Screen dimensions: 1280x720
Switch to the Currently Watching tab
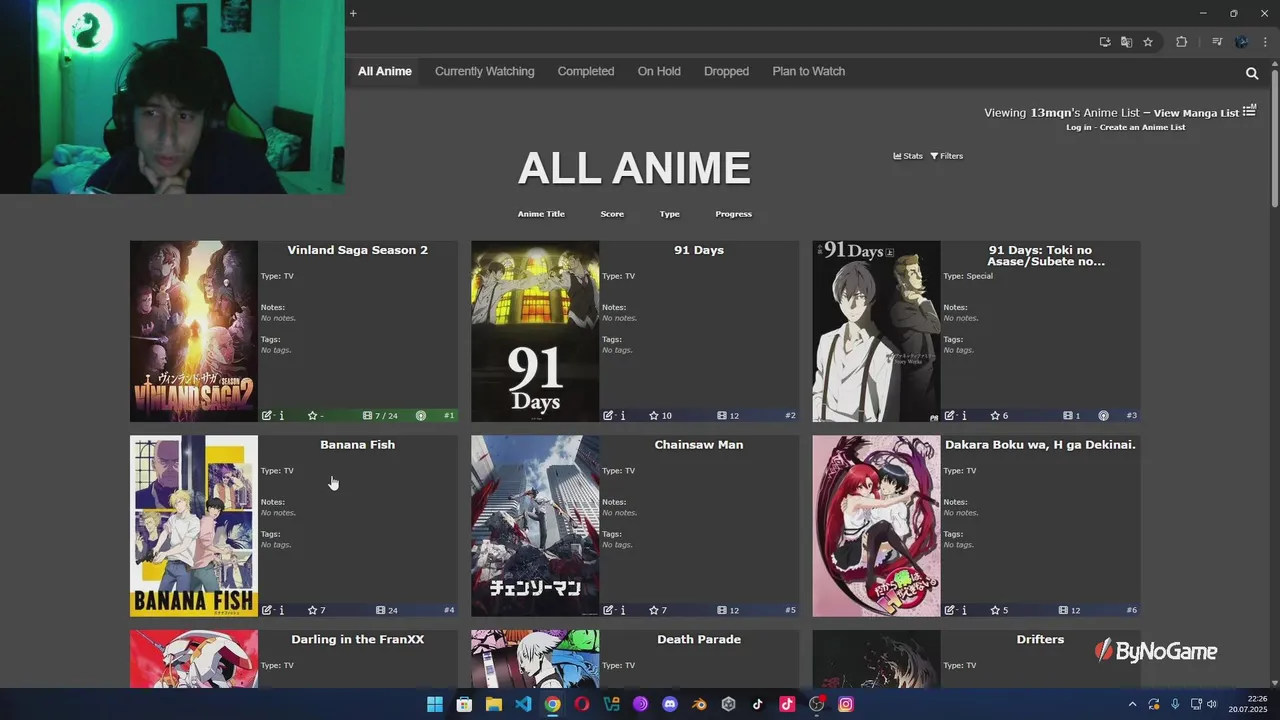485,71
